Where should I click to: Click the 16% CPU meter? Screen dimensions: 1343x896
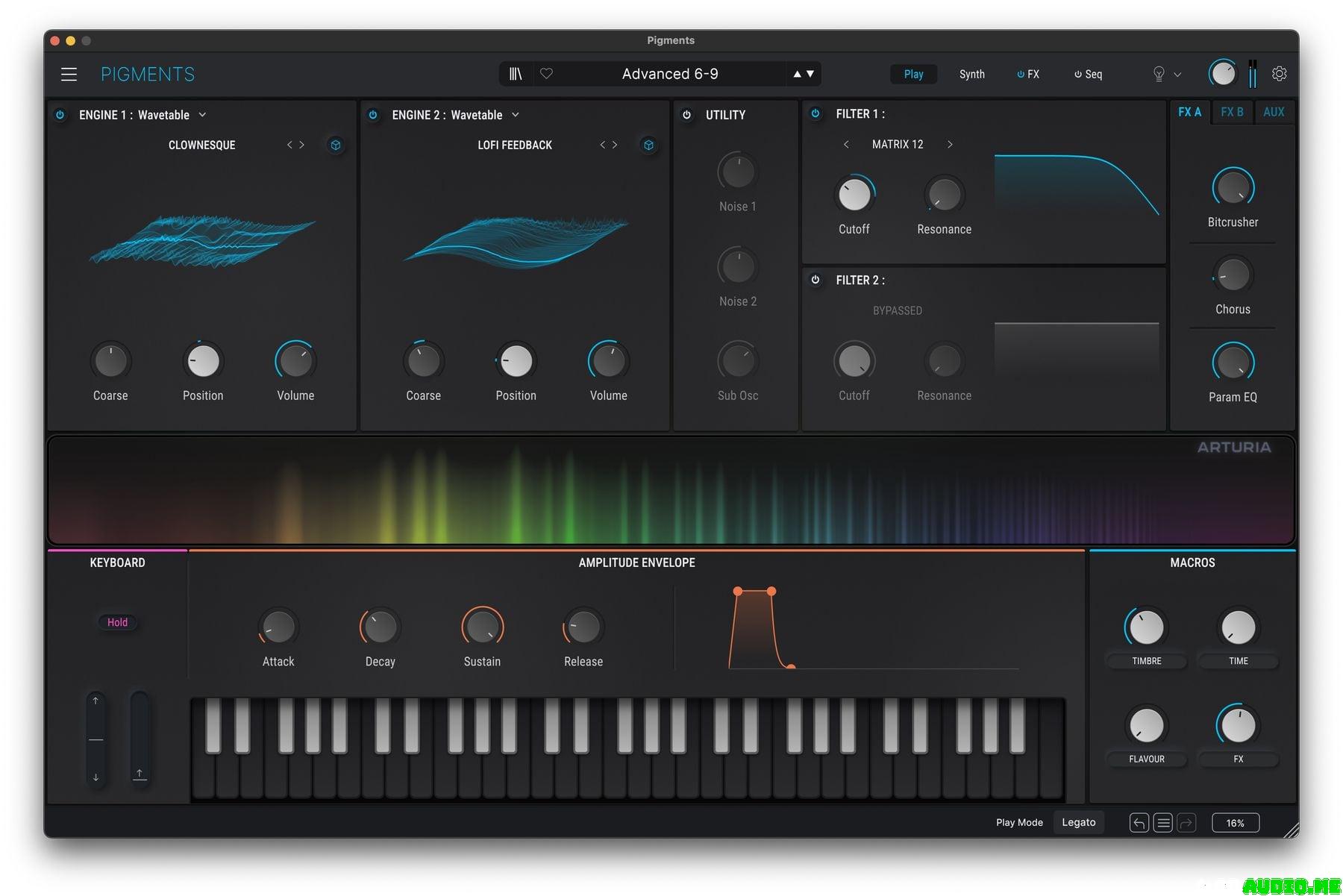click(x=1235, y=823)
